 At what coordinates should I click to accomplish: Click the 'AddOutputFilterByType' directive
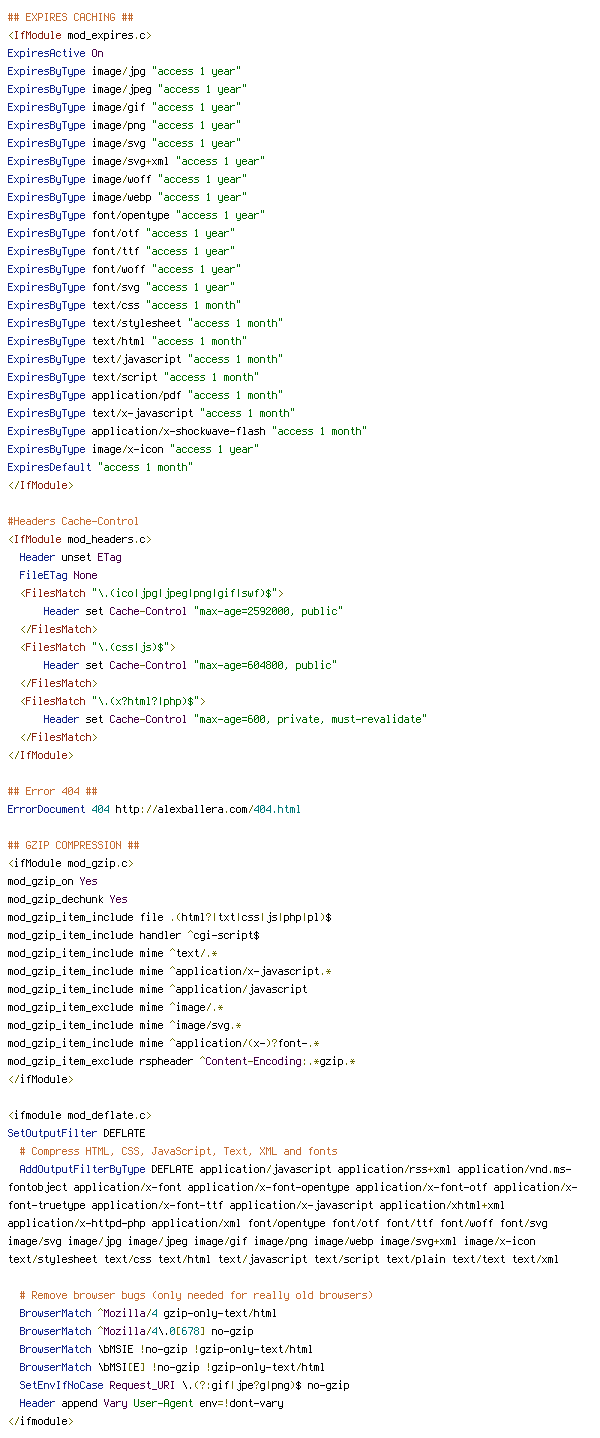[x=82, y=1169]
